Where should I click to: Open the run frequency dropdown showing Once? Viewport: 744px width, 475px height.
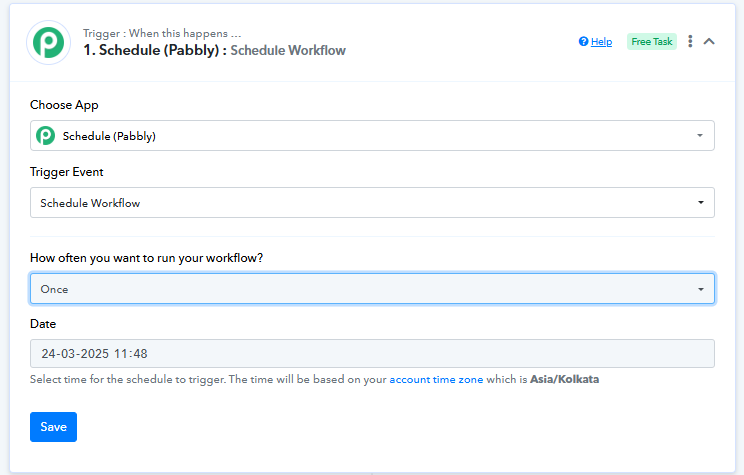pos(372,289)
